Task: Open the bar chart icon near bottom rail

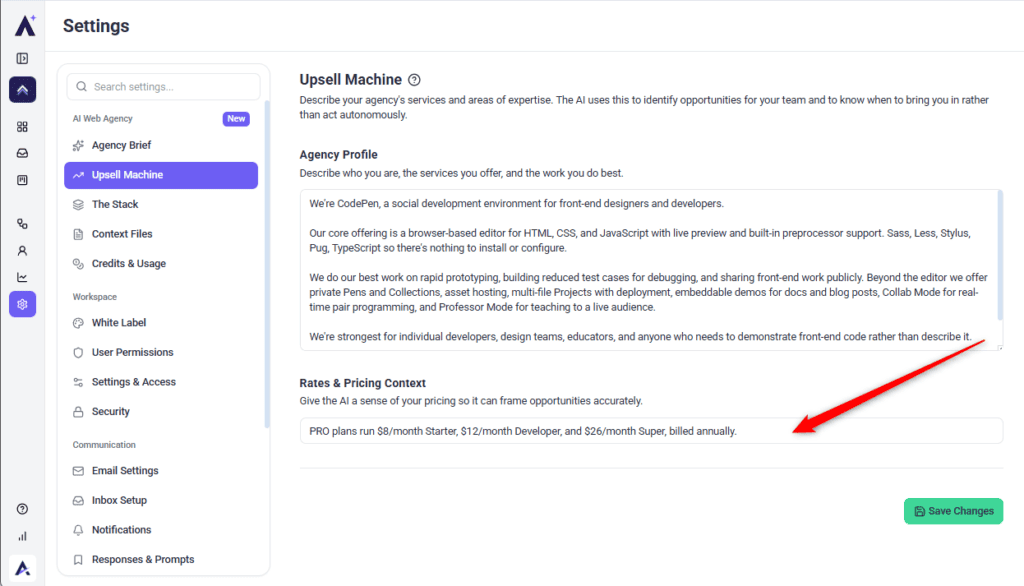Action: 22,536
